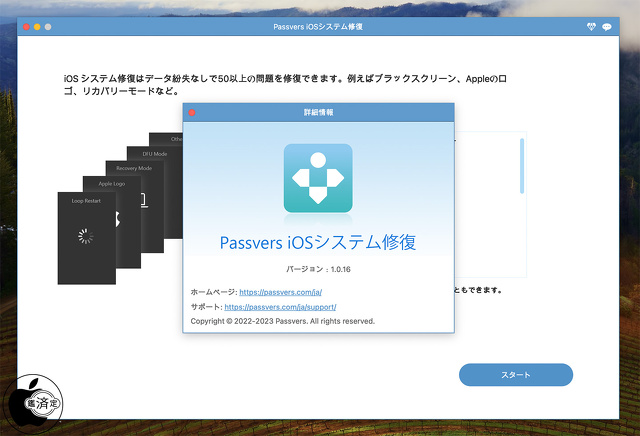Screen dimensions: 640x436
Task: Click the iOS システム修復 description paragraph
Action: pos(285,85)
